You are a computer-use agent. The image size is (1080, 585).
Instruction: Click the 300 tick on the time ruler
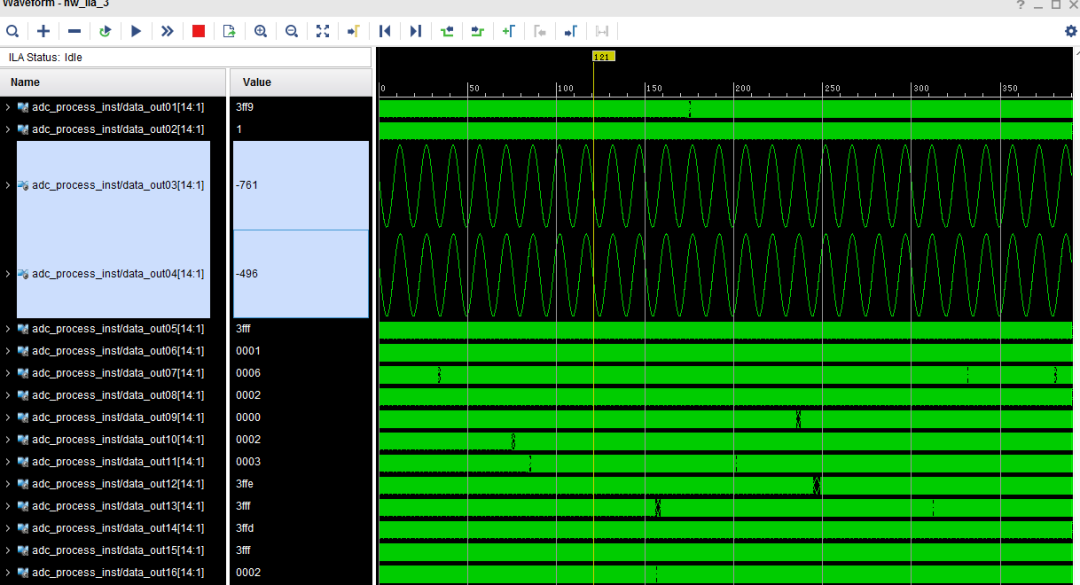click(921, 88)
